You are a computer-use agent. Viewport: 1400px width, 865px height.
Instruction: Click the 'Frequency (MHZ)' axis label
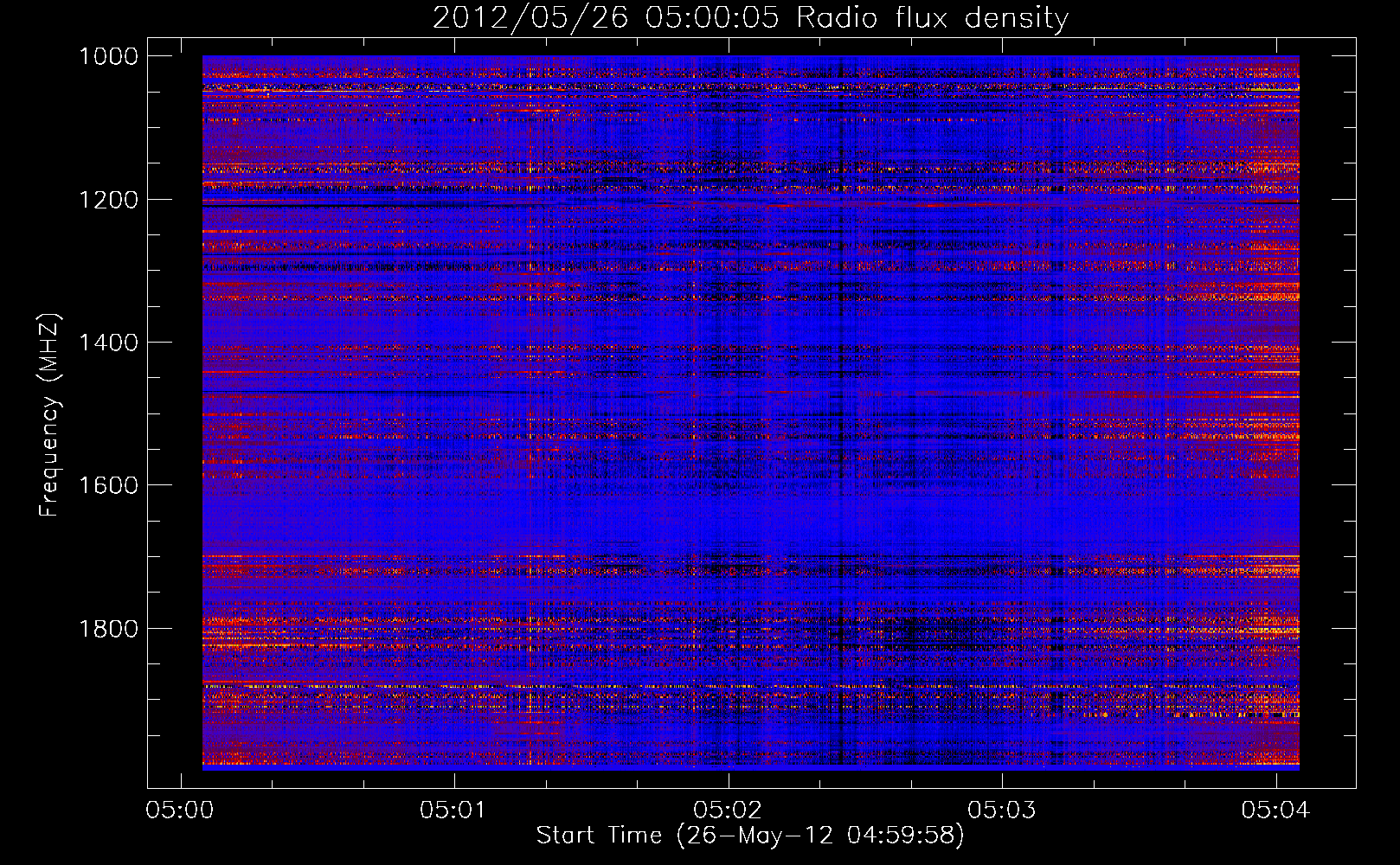click(x=49, y=415)
